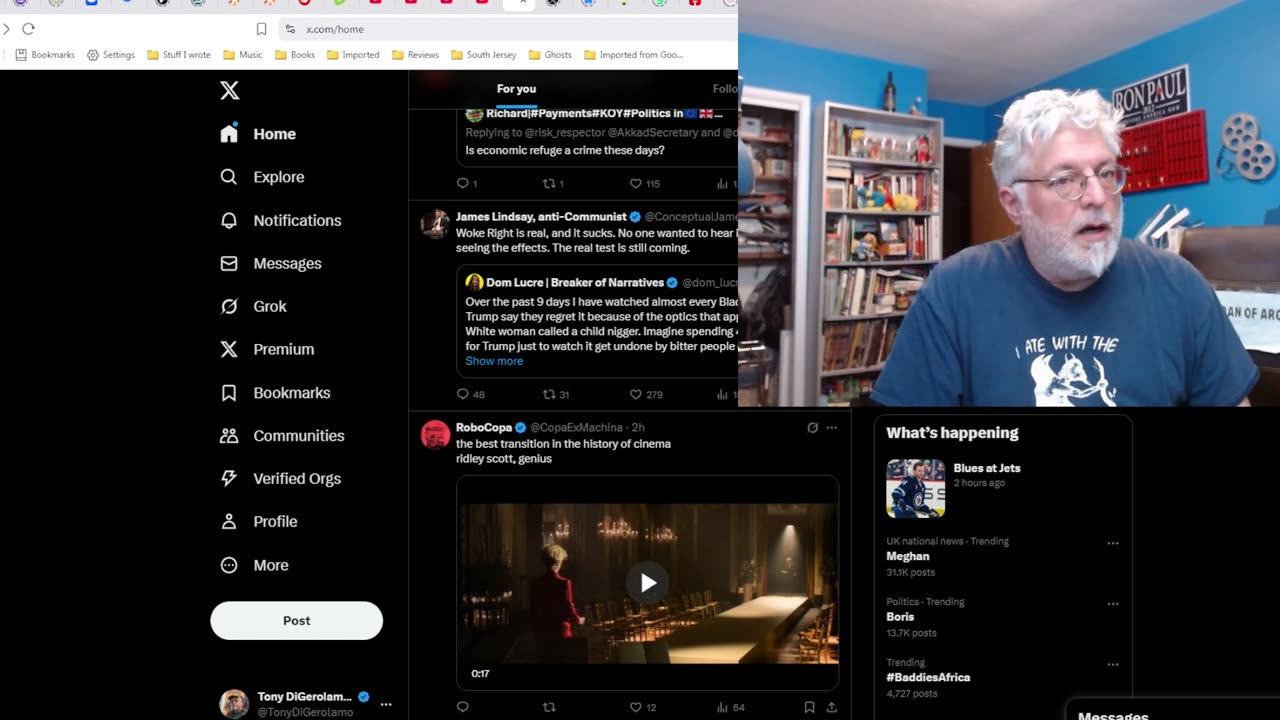
Task: Open Blues at Jets hockey thumbnail
Action: pyautogui.click(x=915, y=488)
